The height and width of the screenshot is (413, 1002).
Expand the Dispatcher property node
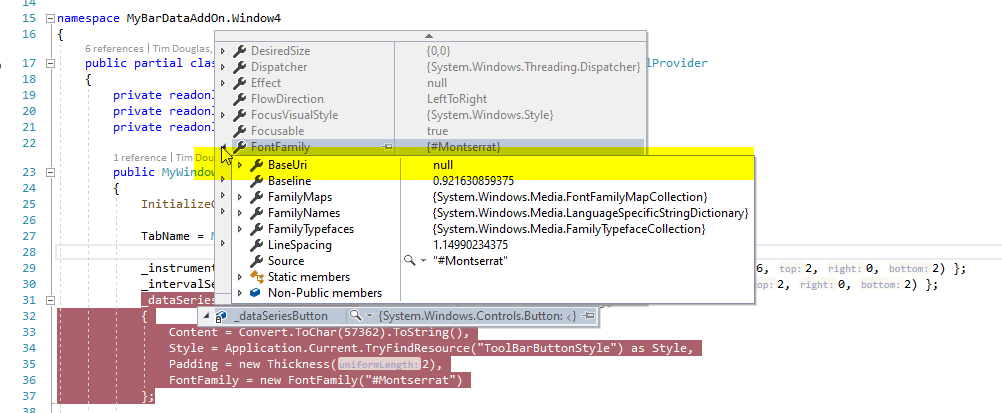tap(223, 67)
